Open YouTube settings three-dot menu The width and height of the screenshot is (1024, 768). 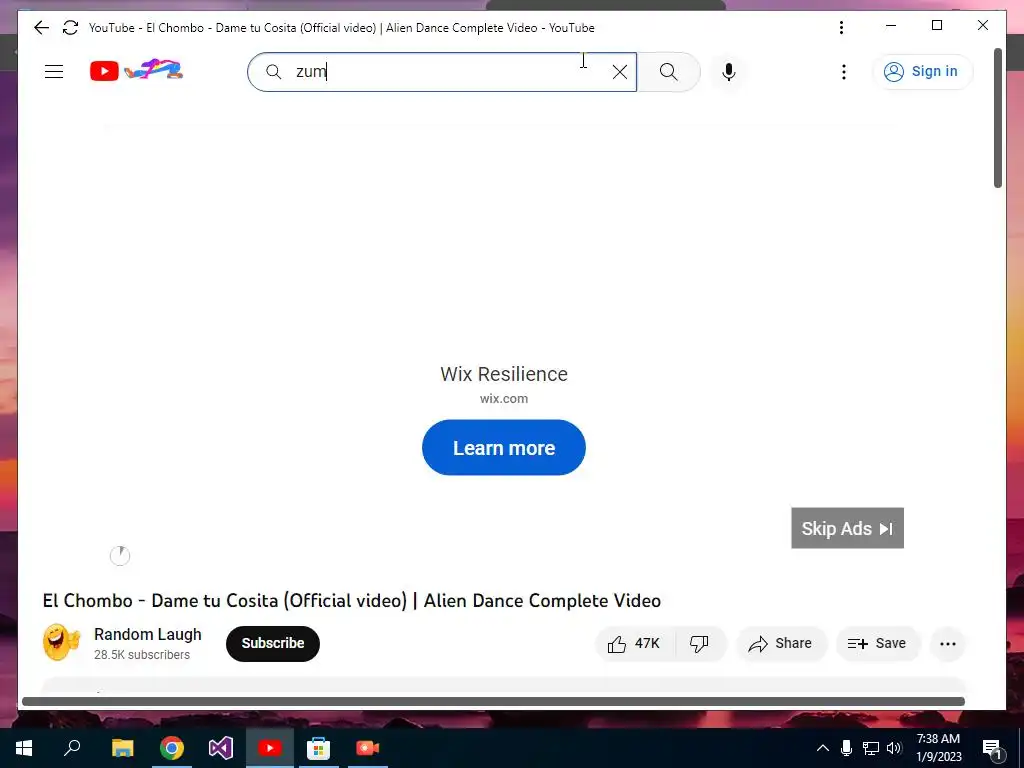tap(844, 72)
